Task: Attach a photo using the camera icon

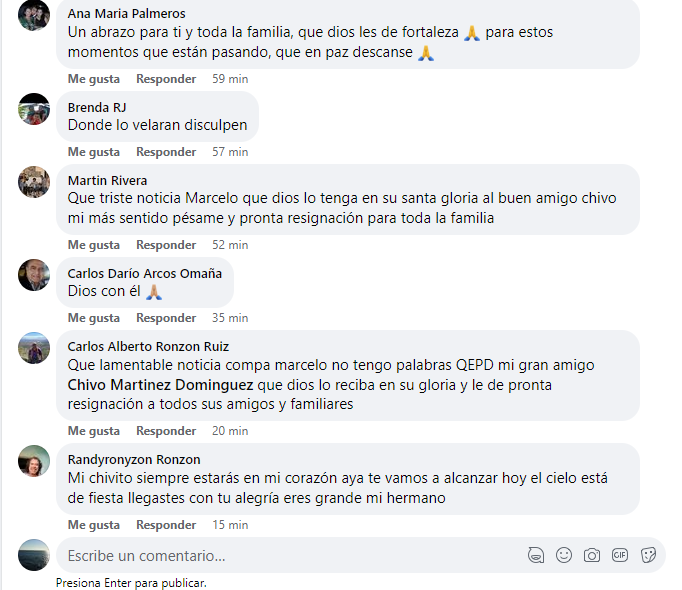Action: click(592, 555)
